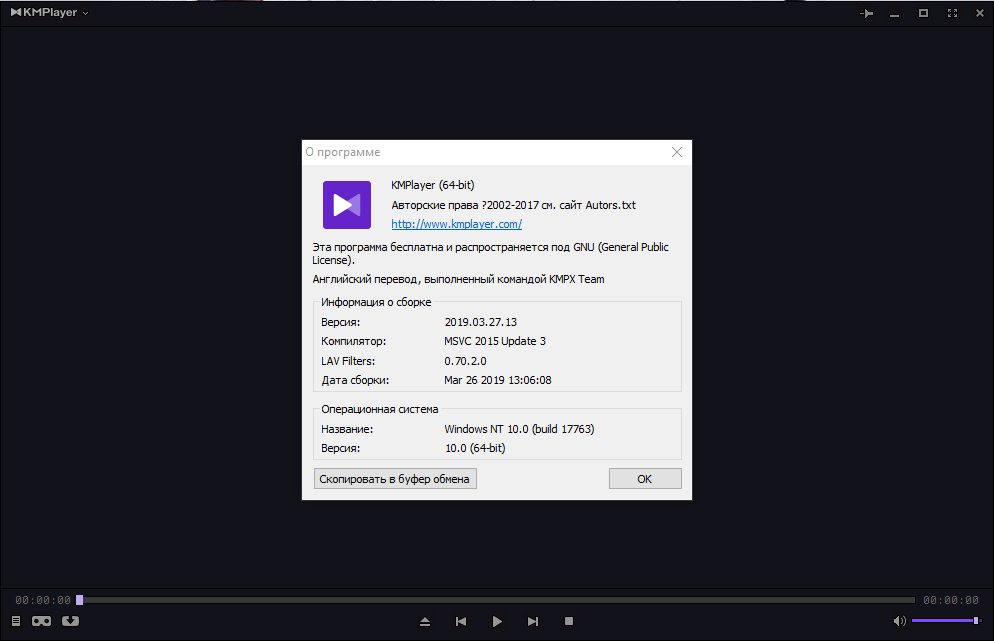Viewport: 994px width, 641px height.
Task: Select build date Mar 26 2019 13:06:08
Action: pos(498,380)
